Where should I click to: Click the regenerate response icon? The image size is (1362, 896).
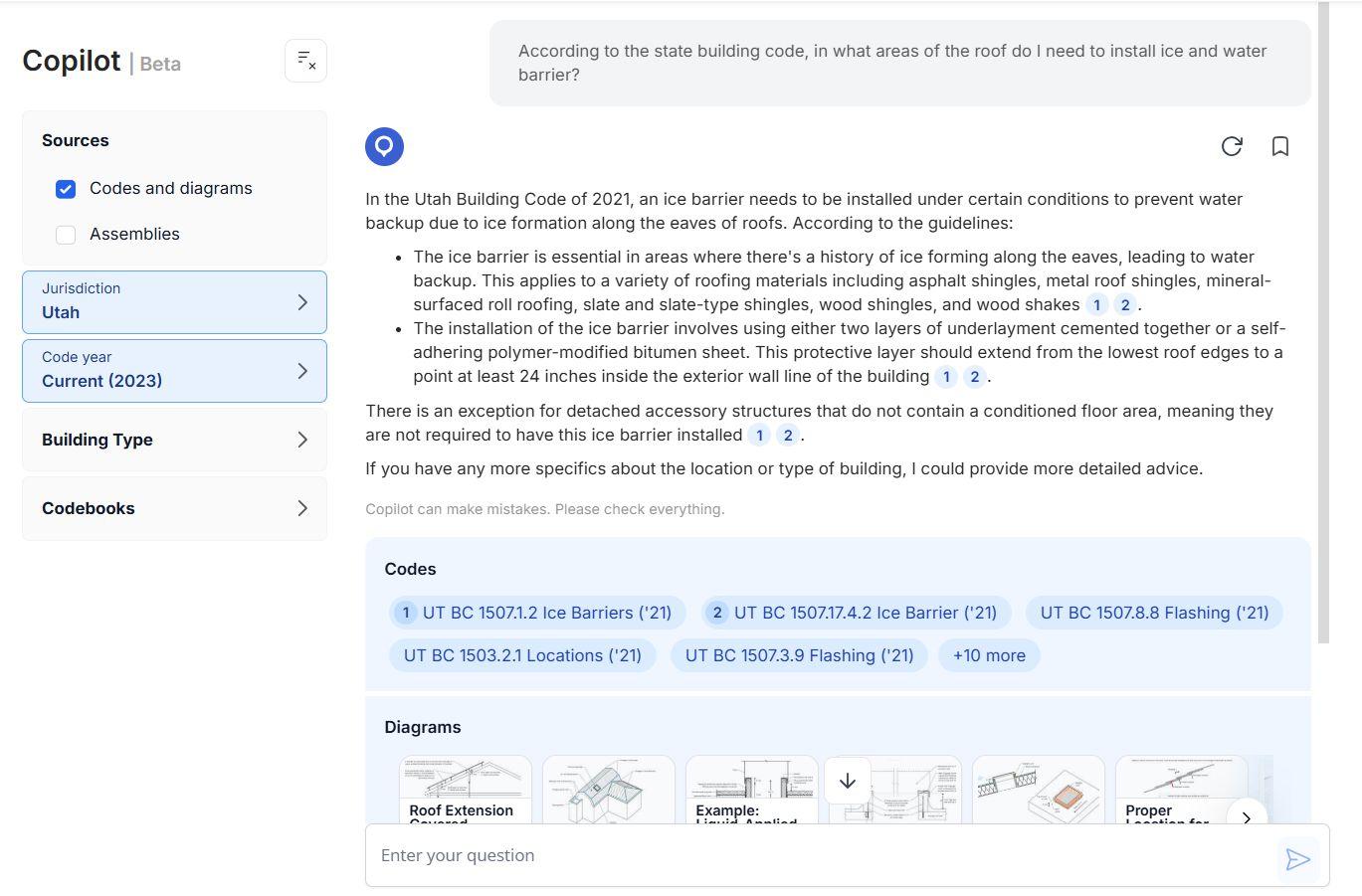[1232, 146]
